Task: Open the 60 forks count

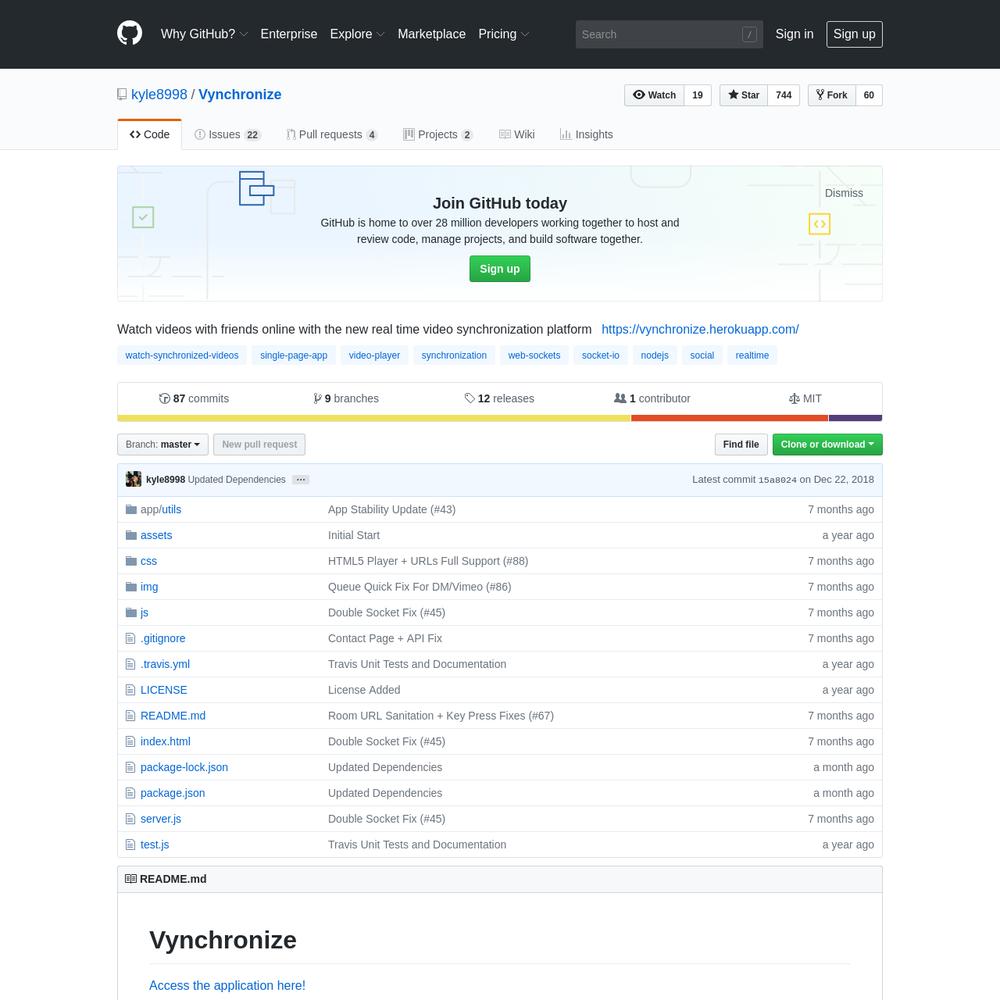Action: coord(869,95)
